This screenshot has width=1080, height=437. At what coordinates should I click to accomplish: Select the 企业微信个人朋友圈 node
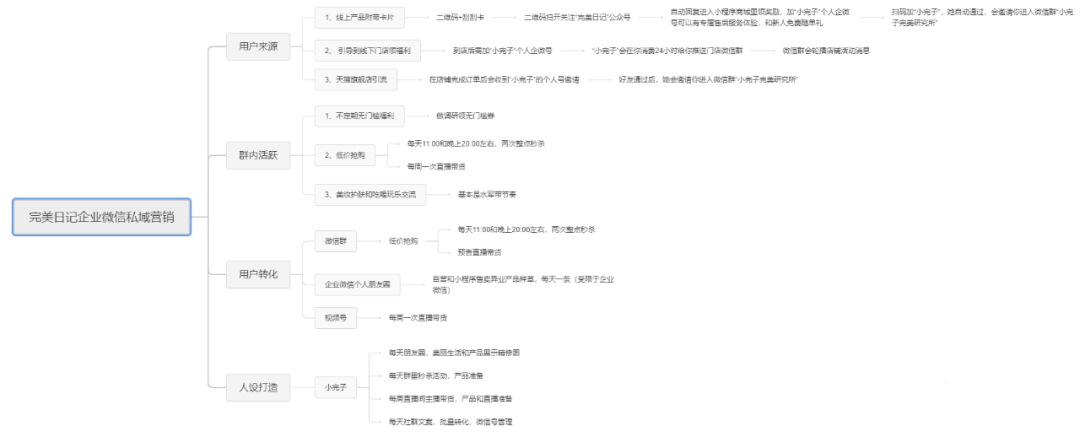point(357,285)
